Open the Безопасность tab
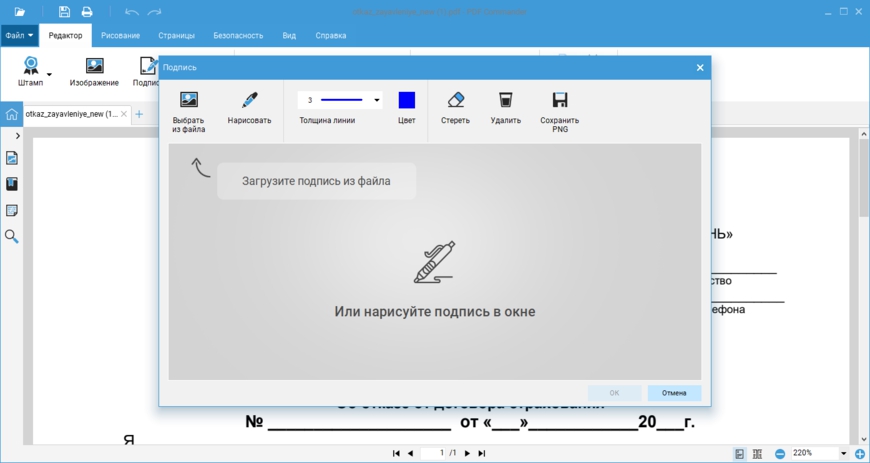The image size is (870, 463). (x=238, y=36)
